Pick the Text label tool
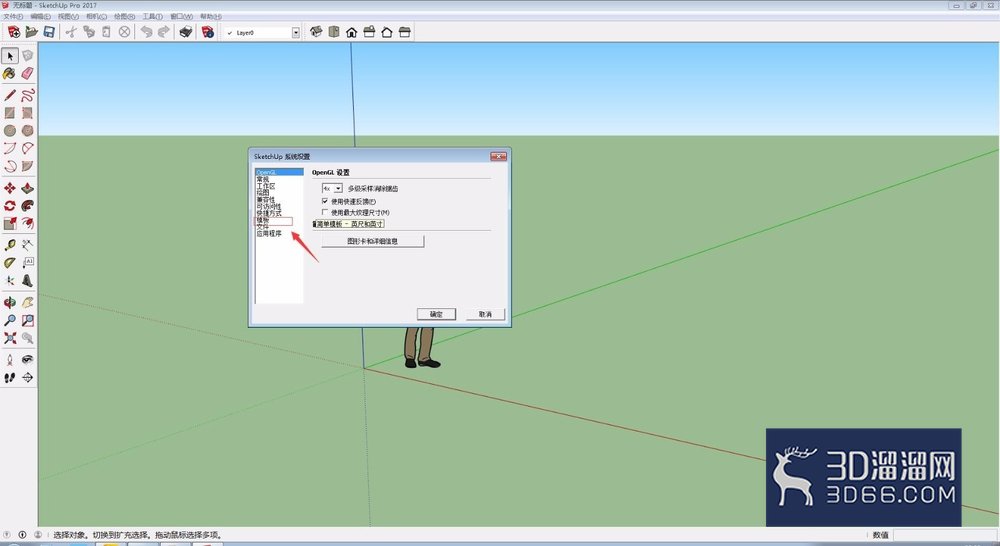The width and height of the screenshot is (1000, 546). click(x=27, y=263)
